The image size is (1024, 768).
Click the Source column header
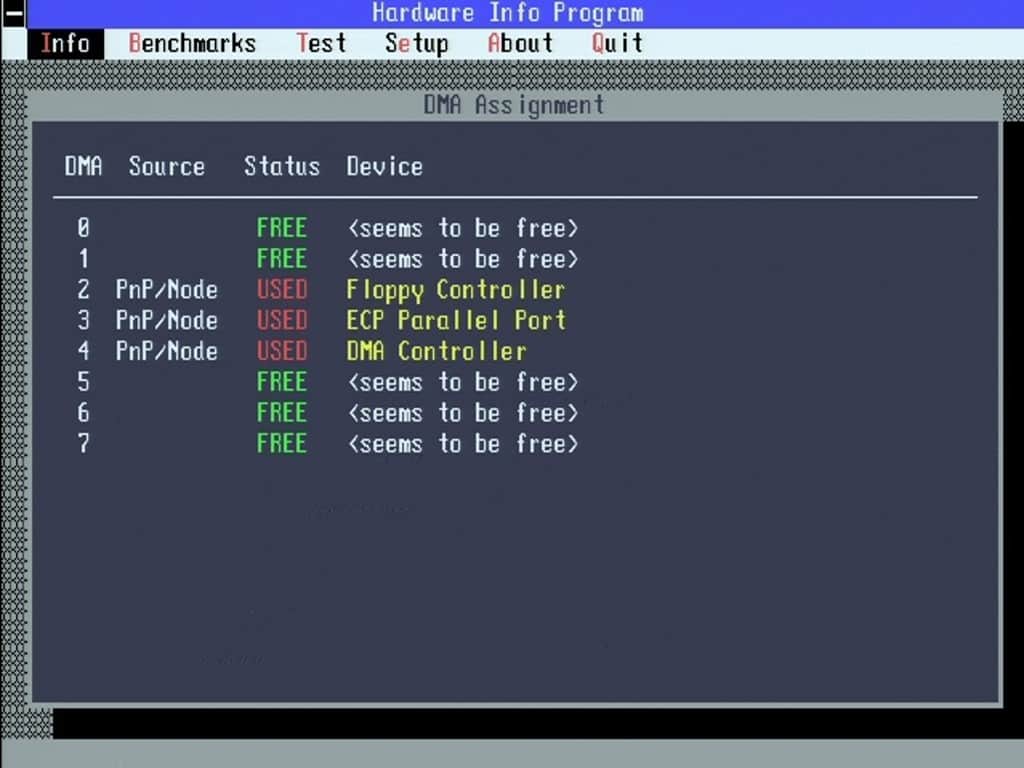click(167, 167)
